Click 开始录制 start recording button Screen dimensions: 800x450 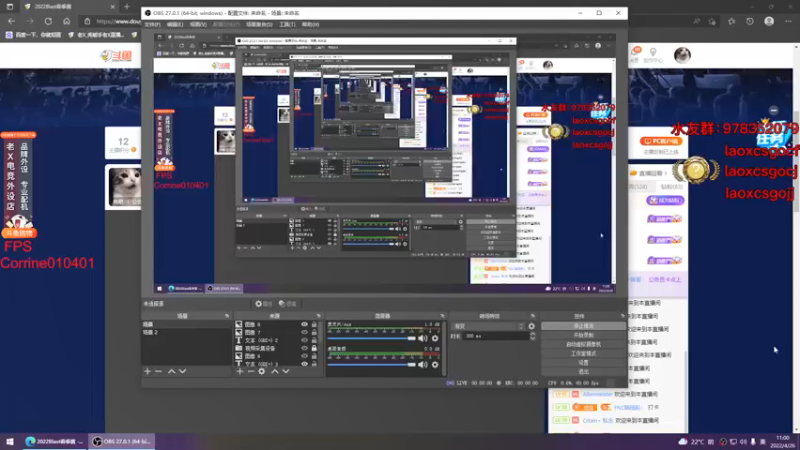(583, 335)
